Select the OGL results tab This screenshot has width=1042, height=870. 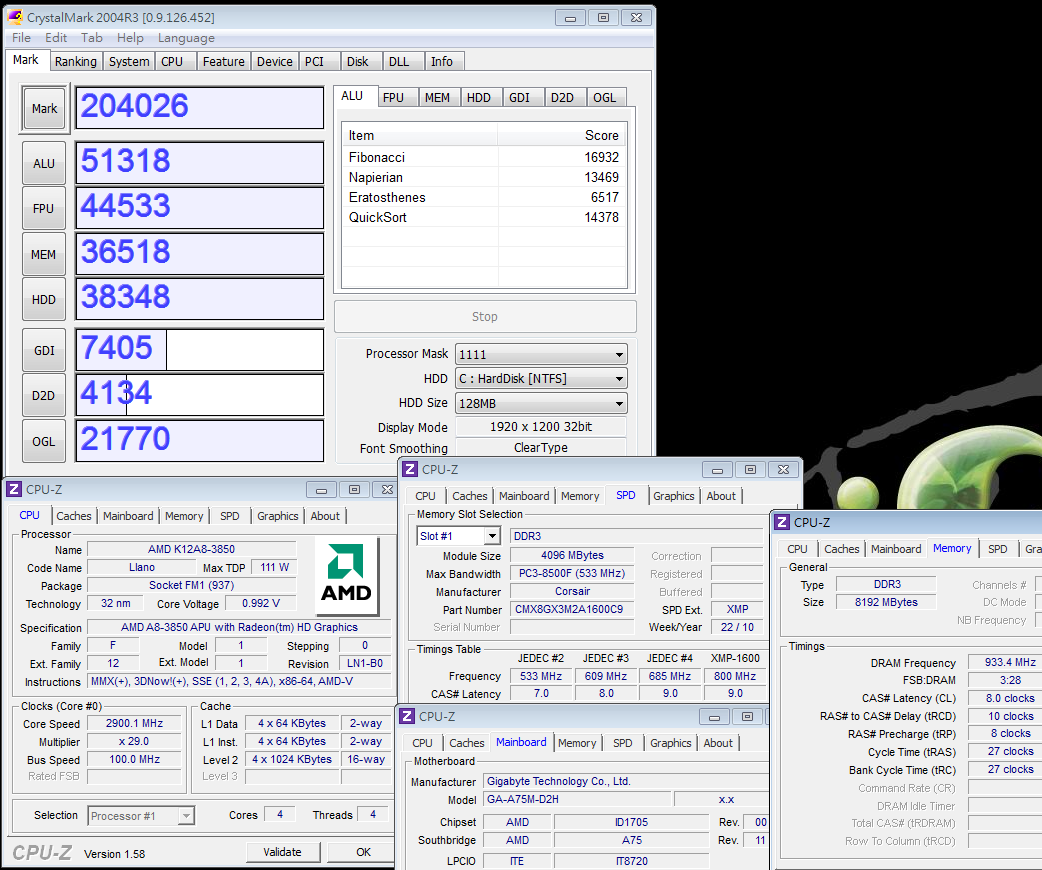(x=604, y=97)
